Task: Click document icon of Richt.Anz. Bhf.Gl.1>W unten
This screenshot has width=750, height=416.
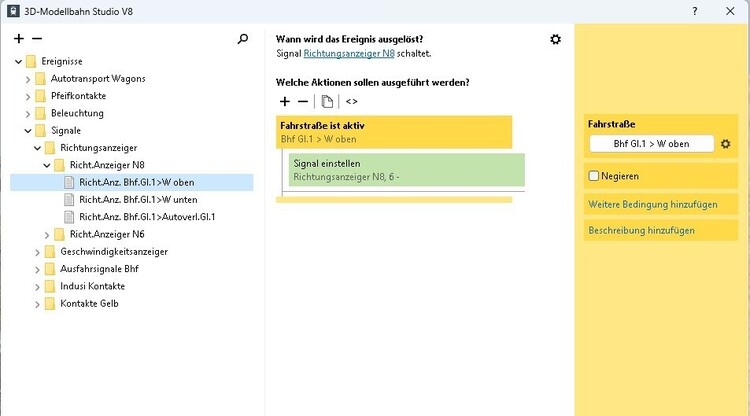Action: pos(69,200)
